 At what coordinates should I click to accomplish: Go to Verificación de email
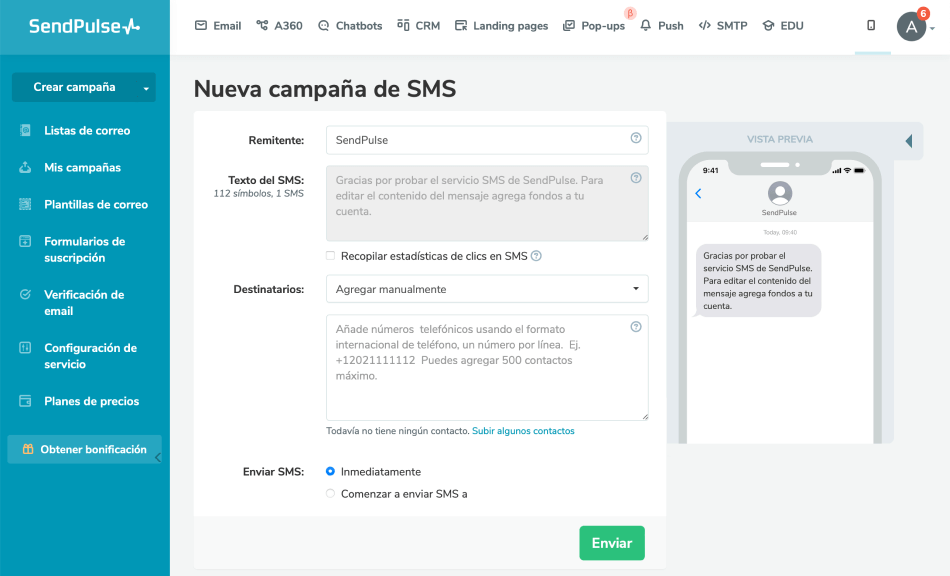click(x=84, y=303)
